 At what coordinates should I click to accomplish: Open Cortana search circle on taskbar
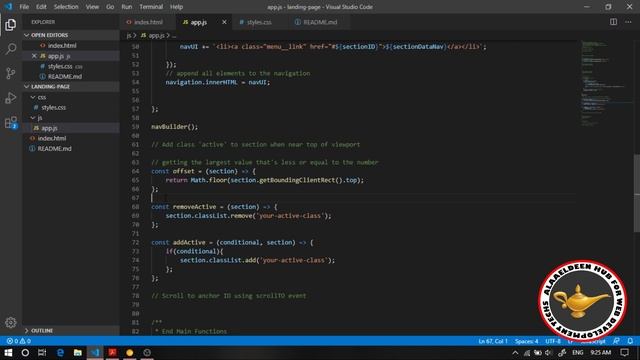coord(25,353)
